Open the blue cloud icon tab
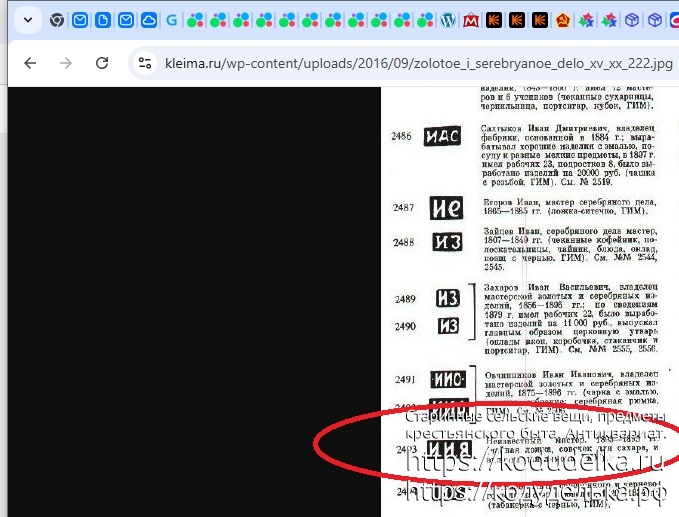The image size is (679, 517). 149,20
